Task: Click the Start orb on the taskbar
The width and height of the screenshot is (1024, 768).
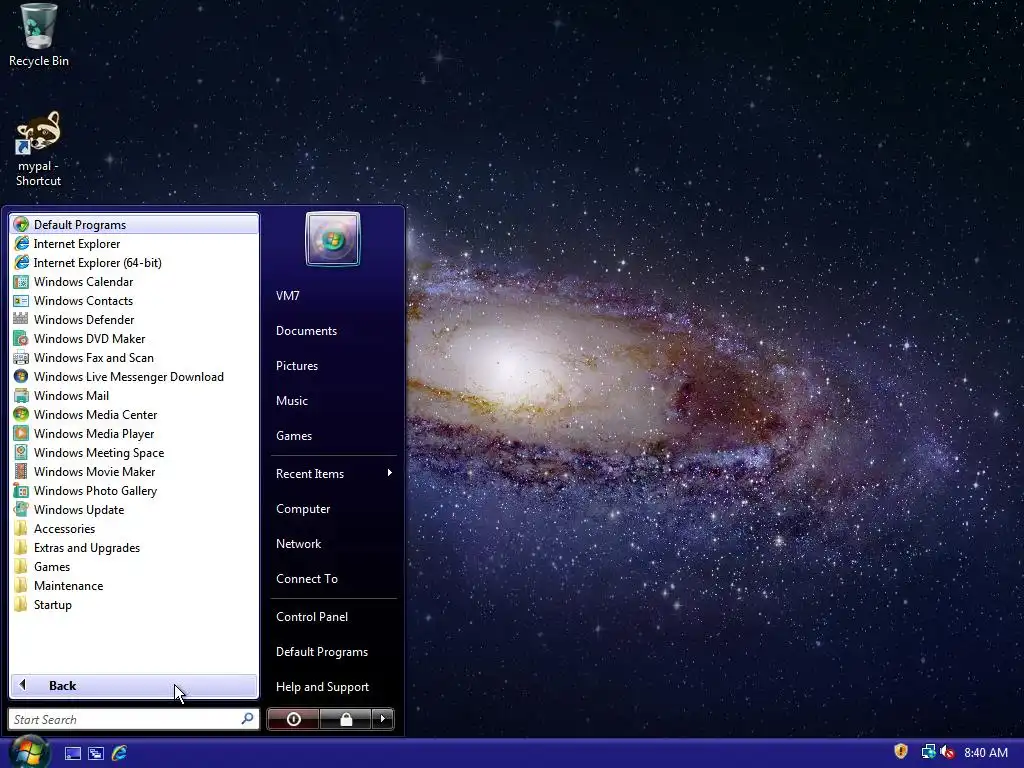Action: (x=29, y=752)
